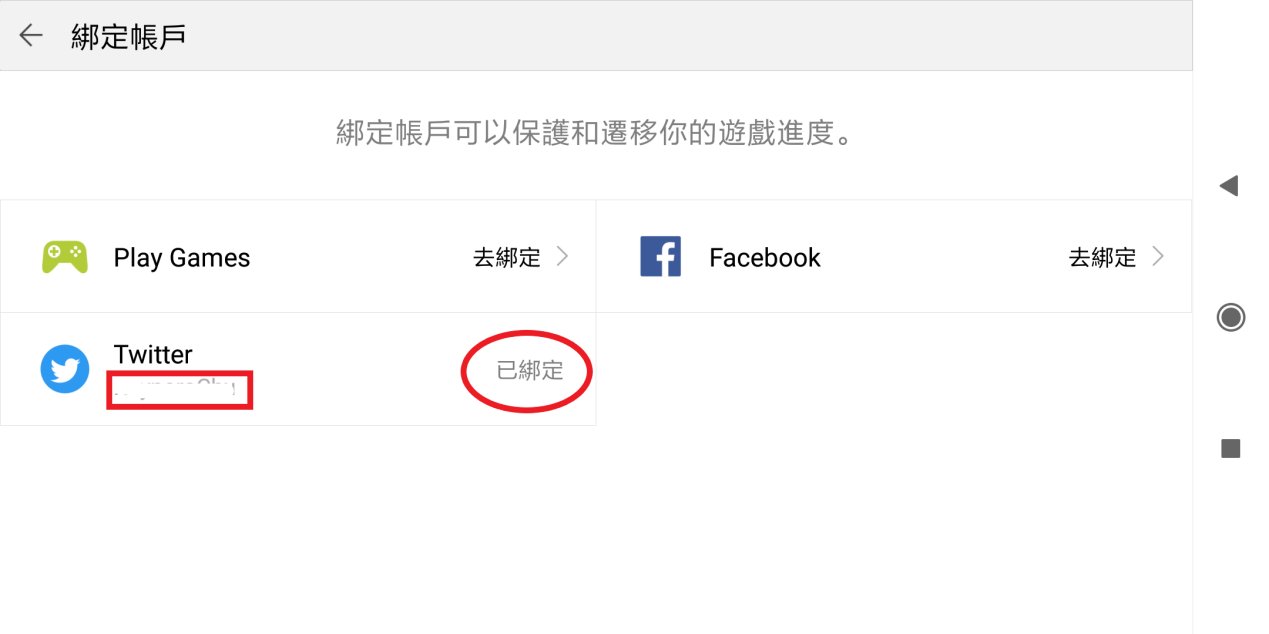Click the redacted Twitter username under Twitter

click(180, 390)
